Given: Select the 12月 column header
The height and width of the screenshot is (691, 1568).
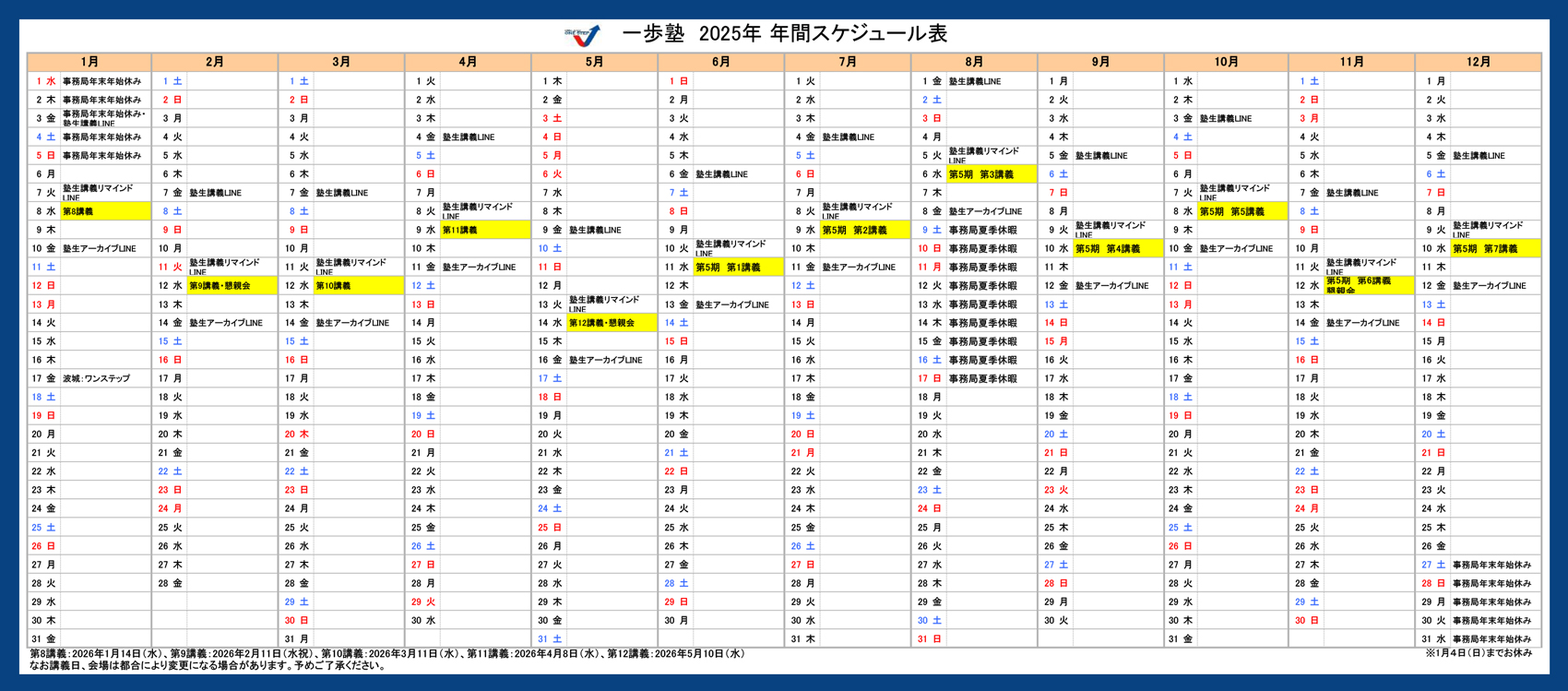Looking at the screenshot, I should pos(1478,62).
